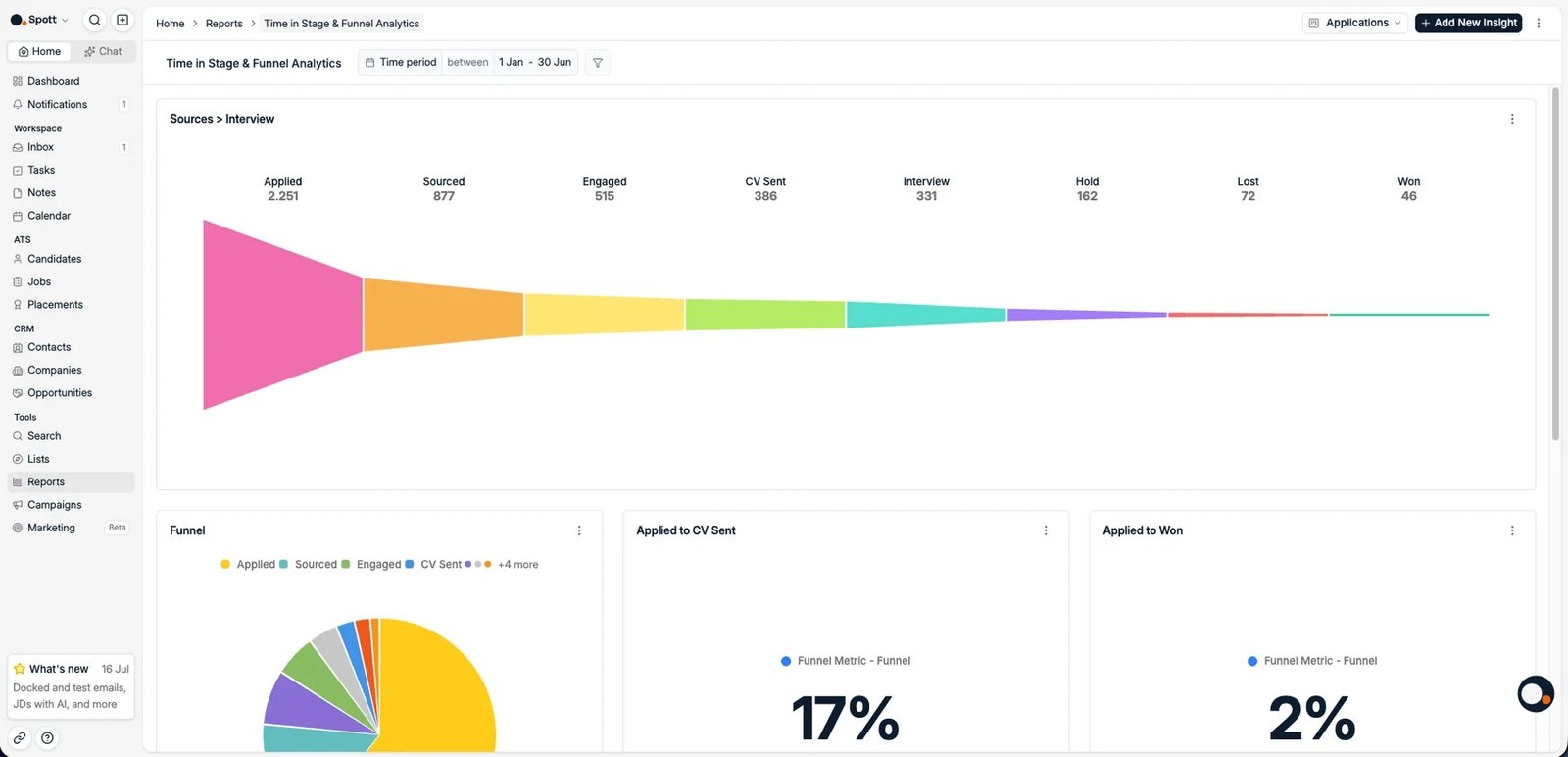Open Sources > Interview card options menu
This screenshot has height=757, width=1568.
click(1512, 119)
